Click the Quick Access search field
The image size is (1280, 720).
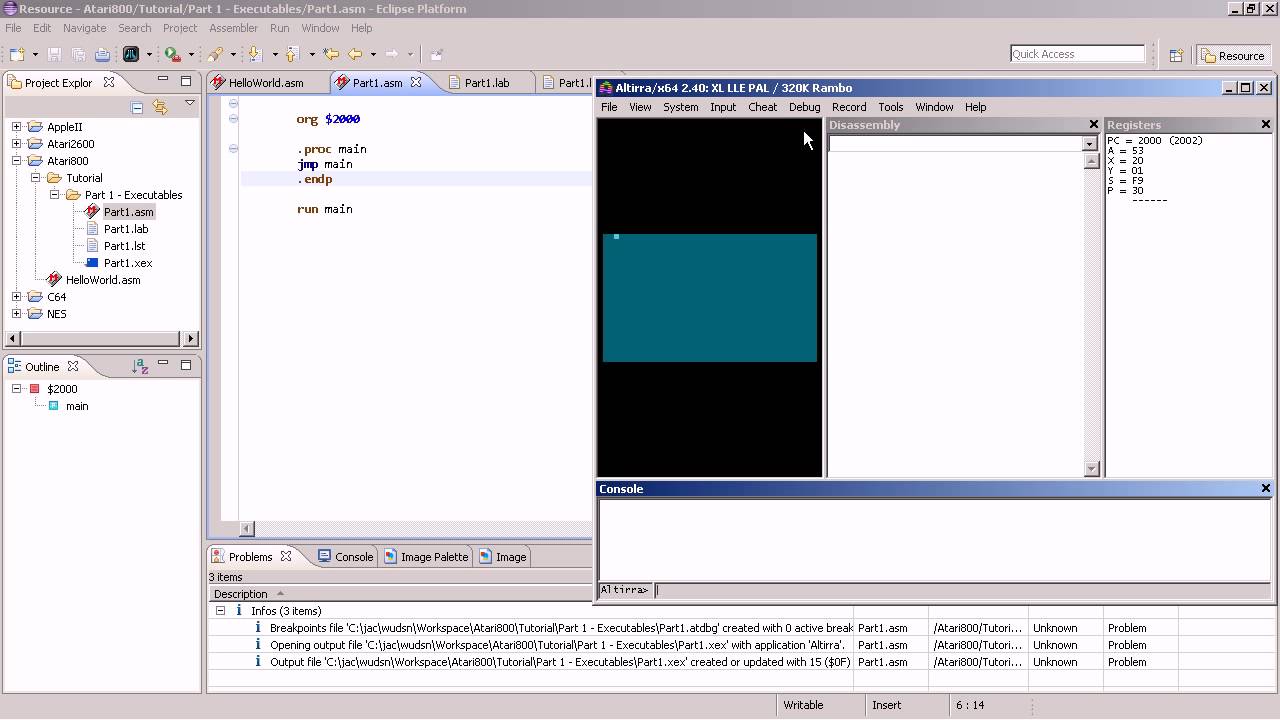point(1076,54)
